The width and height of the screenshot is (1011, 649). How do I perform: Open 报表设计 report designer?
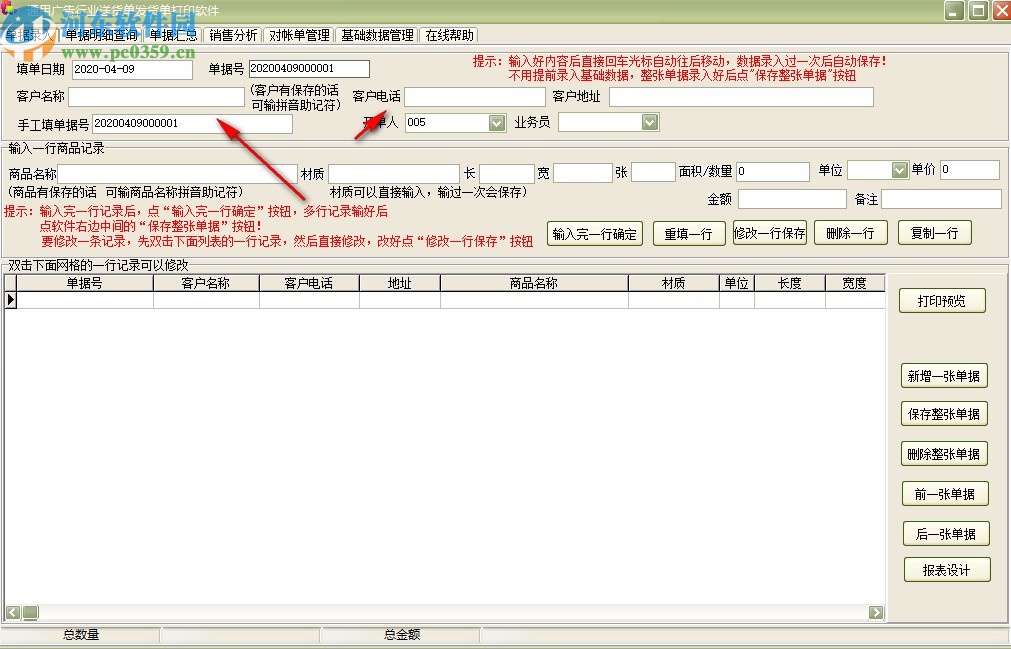click(x=947, y=570)
